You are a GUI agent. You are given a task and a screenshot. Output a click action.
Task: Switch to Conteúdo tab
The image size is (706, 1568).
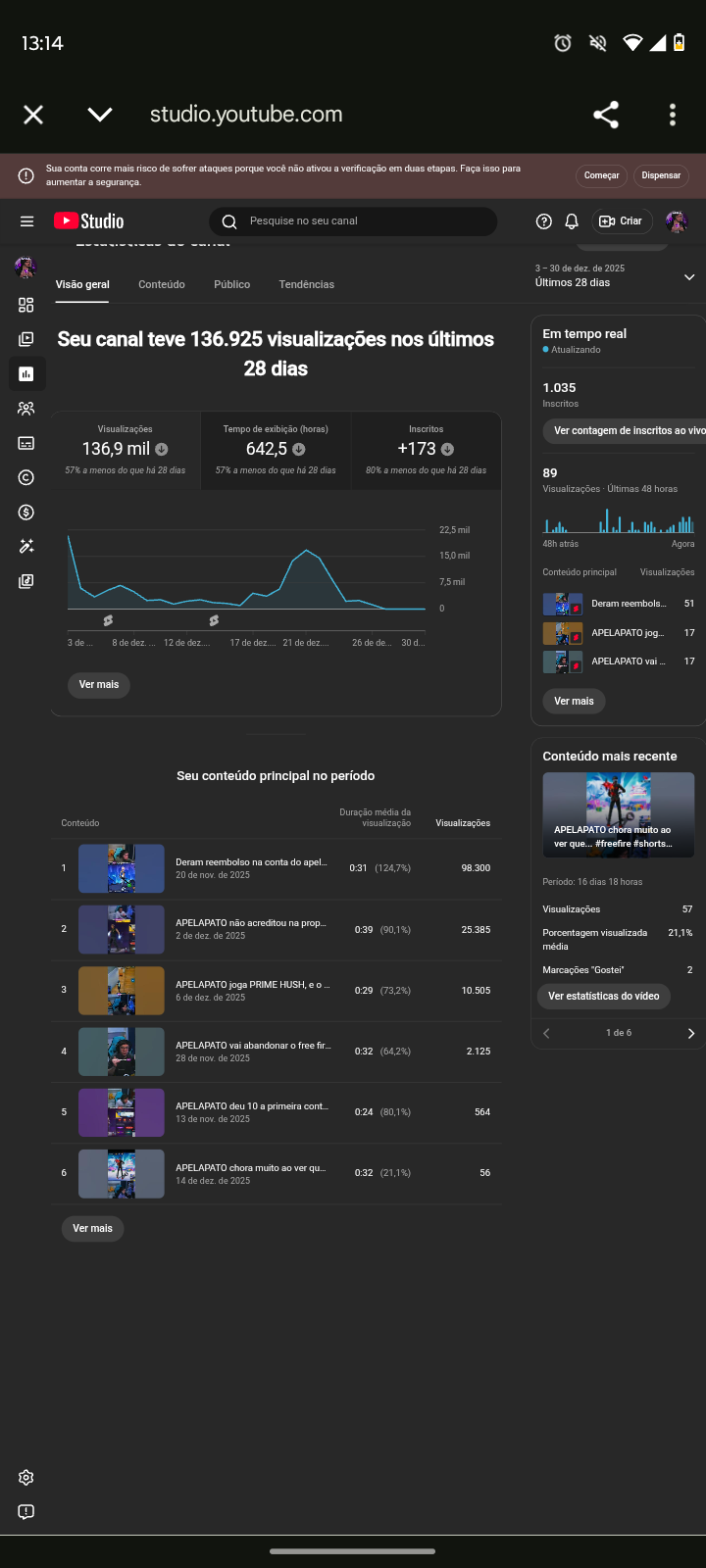pos(162,284)
